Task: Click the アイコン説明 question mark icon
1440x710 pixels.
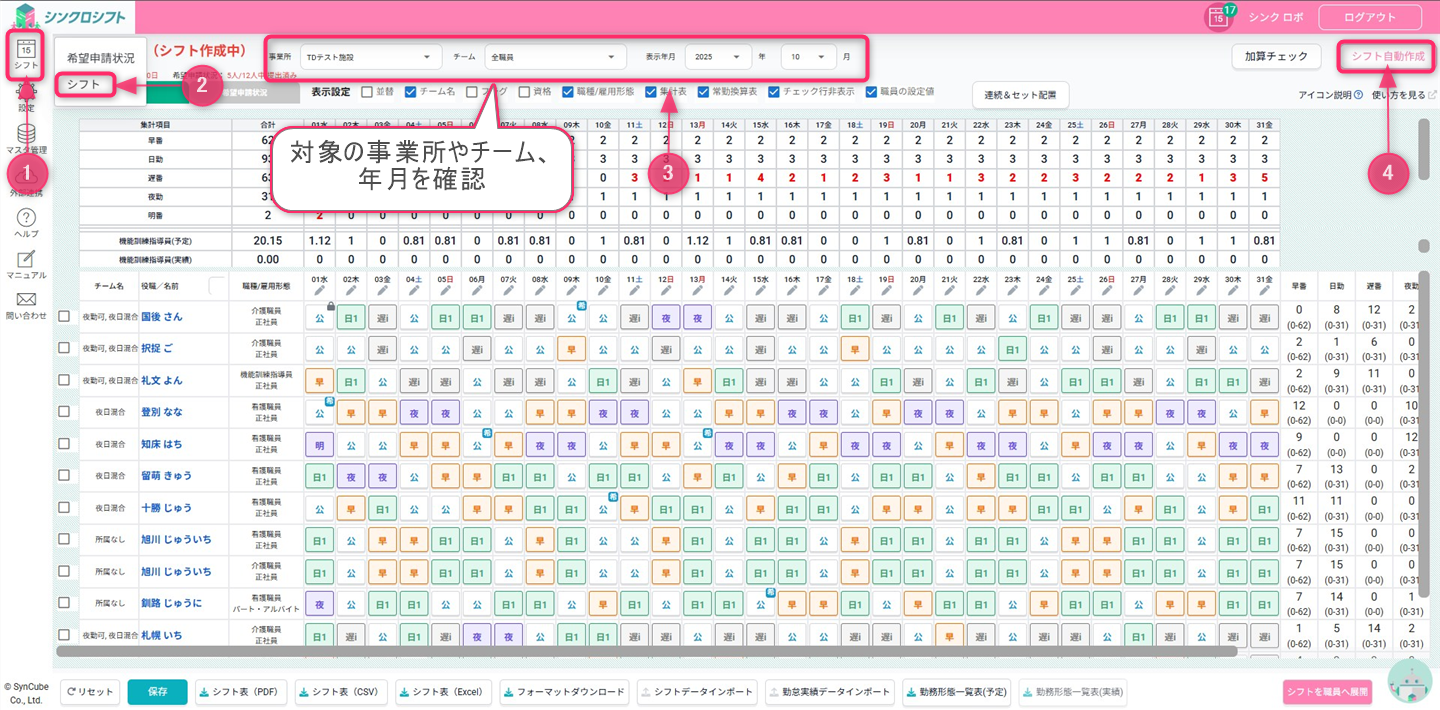Action: (x=1358, y=95)
